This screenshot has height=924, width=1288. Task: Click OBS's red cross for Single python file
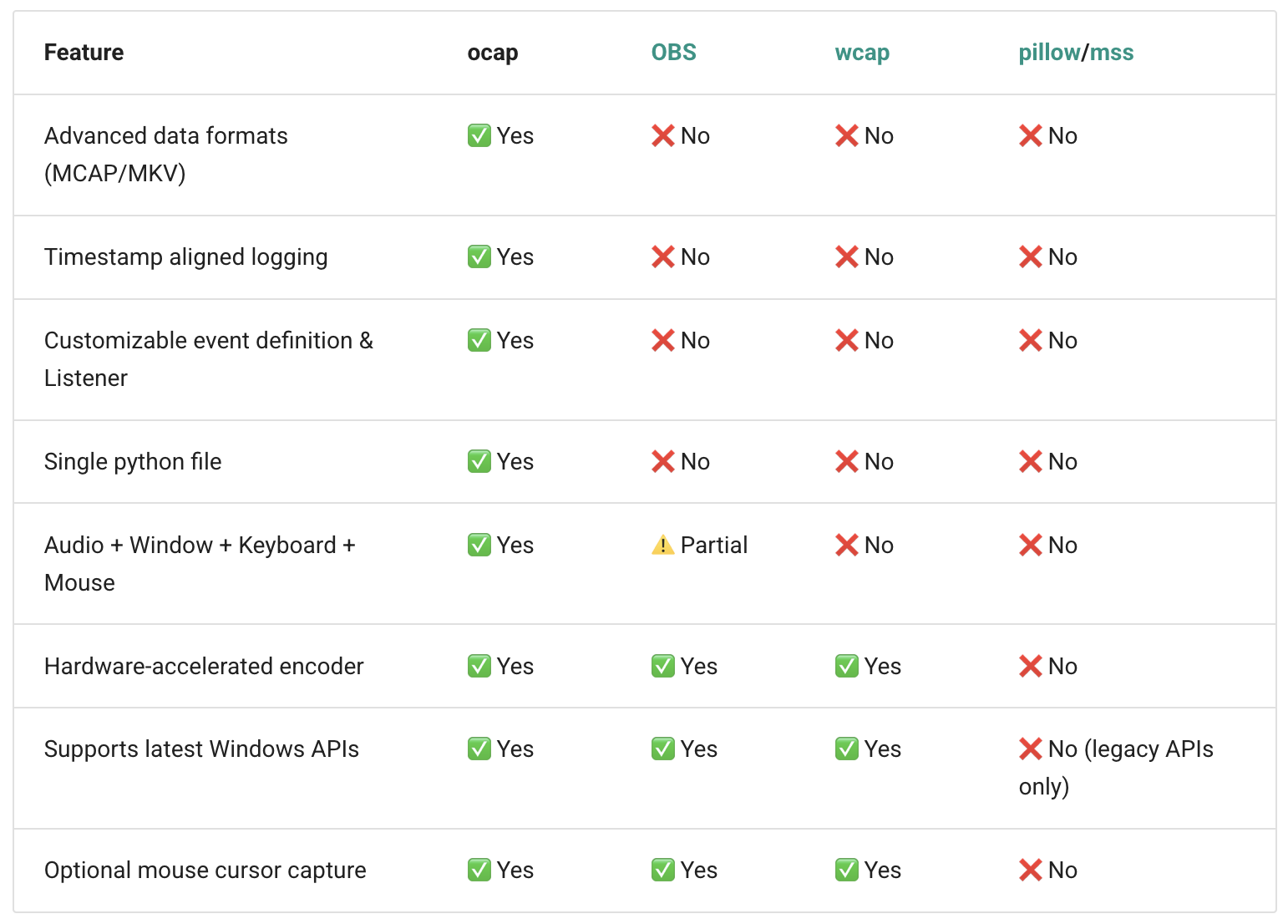click(663, 462)
